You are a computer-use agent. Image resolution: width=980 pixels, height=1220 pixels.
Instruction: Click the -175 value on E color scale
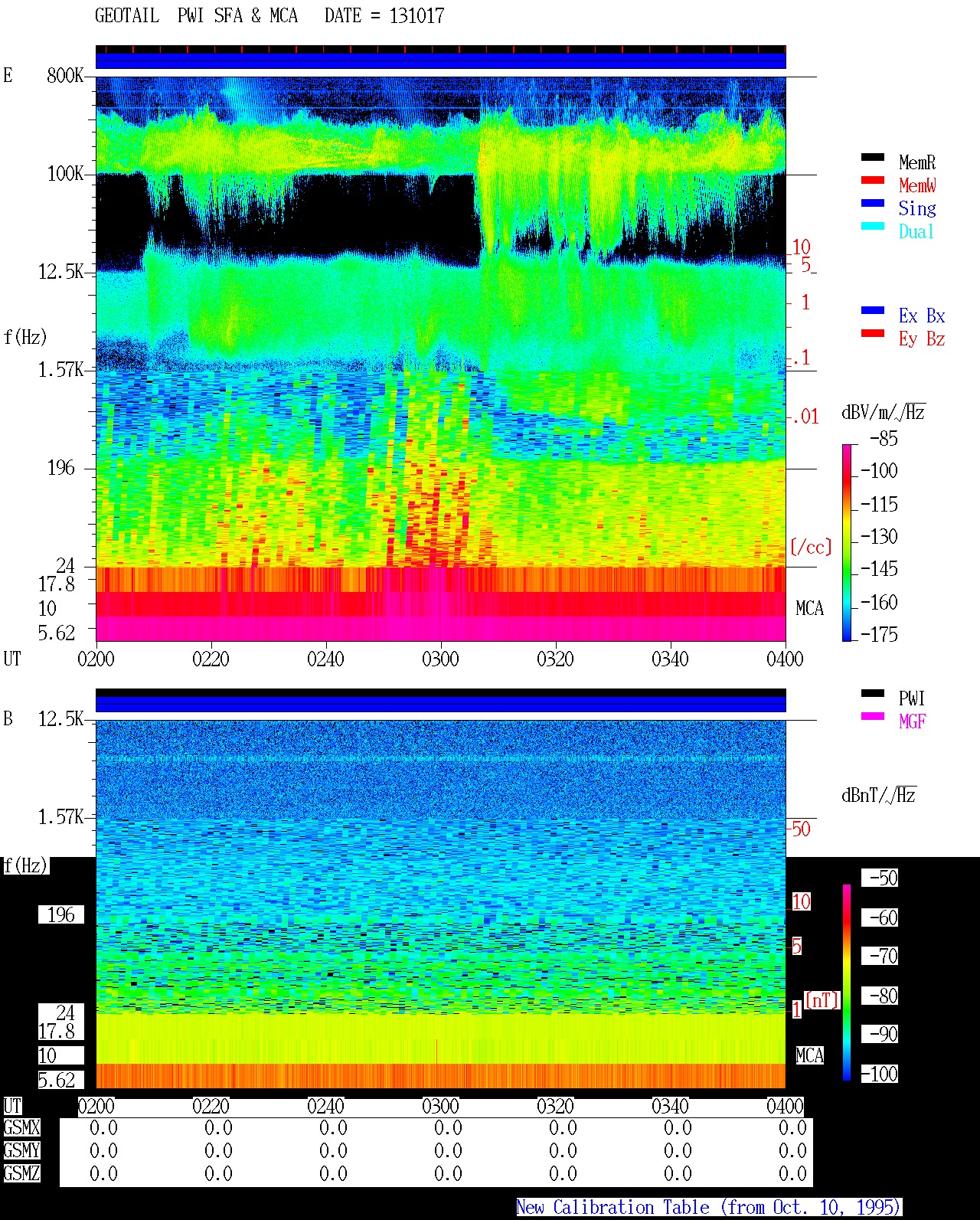(x=879, y=635)
